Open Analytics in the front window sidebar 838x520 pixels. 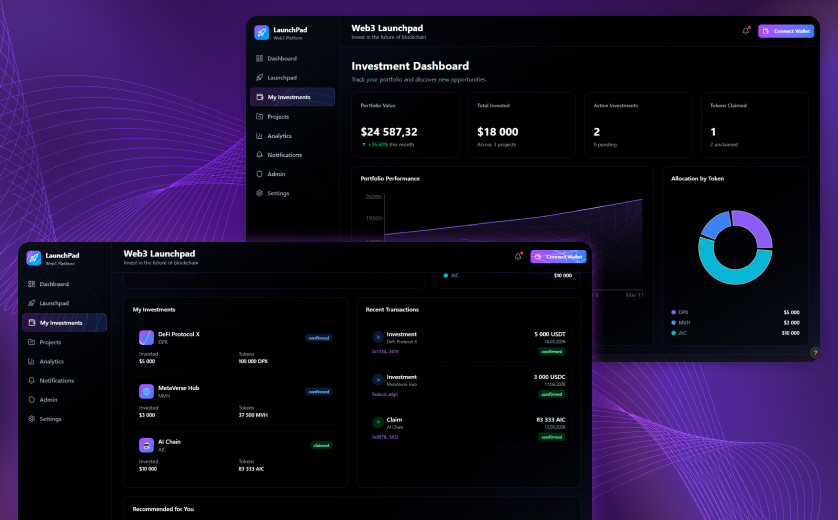[x=51, y=361]
